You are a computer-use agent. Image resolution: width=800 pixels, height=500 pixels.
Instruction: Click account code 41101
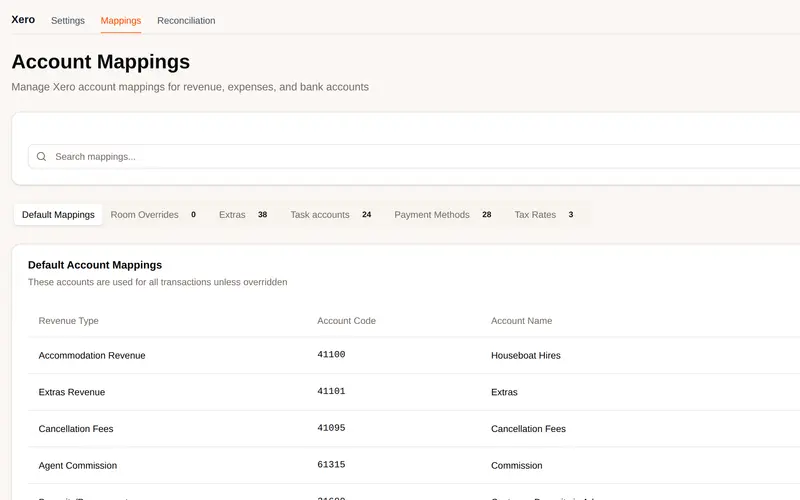pyautogui.click(x=331, y=391)
